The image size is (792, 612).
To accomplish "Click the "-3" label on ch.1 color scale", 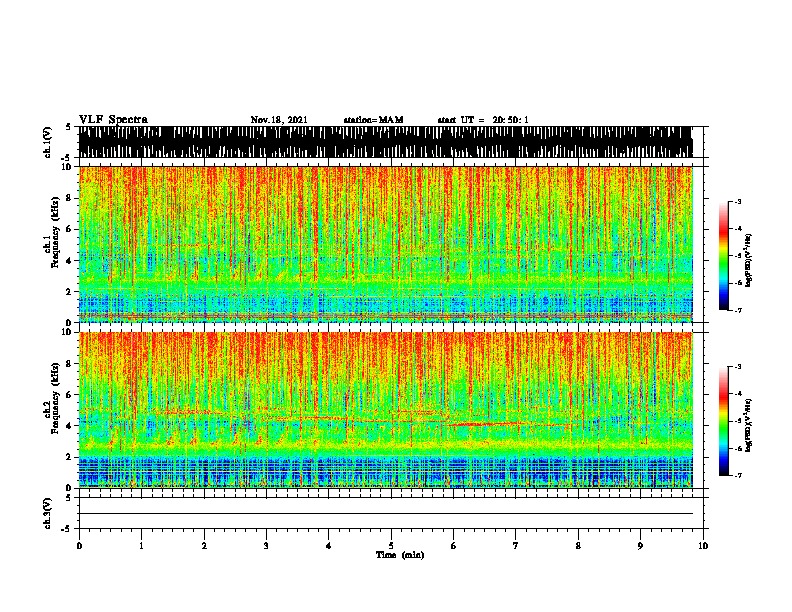I will point(738,201).
